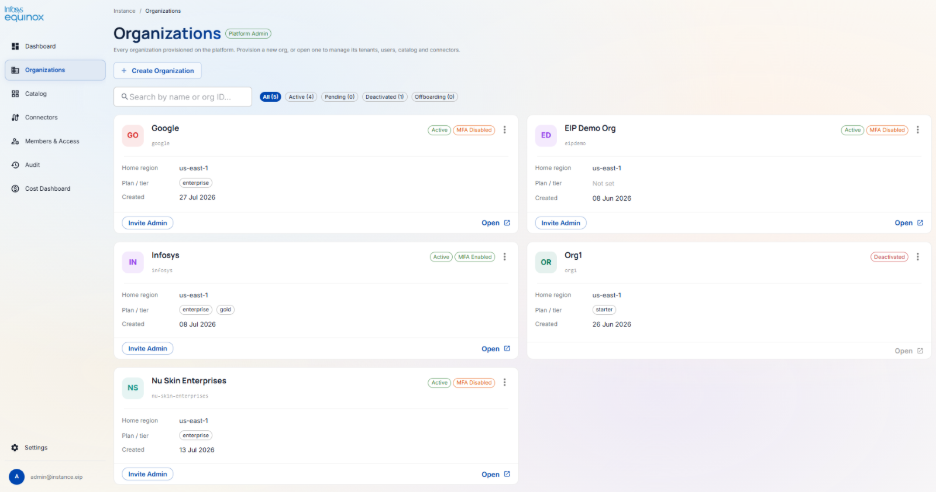Viewport: 936px width, 492px height.
Task: Open EIP Demo Org more-options menu
Action: [x=917, y=130]
